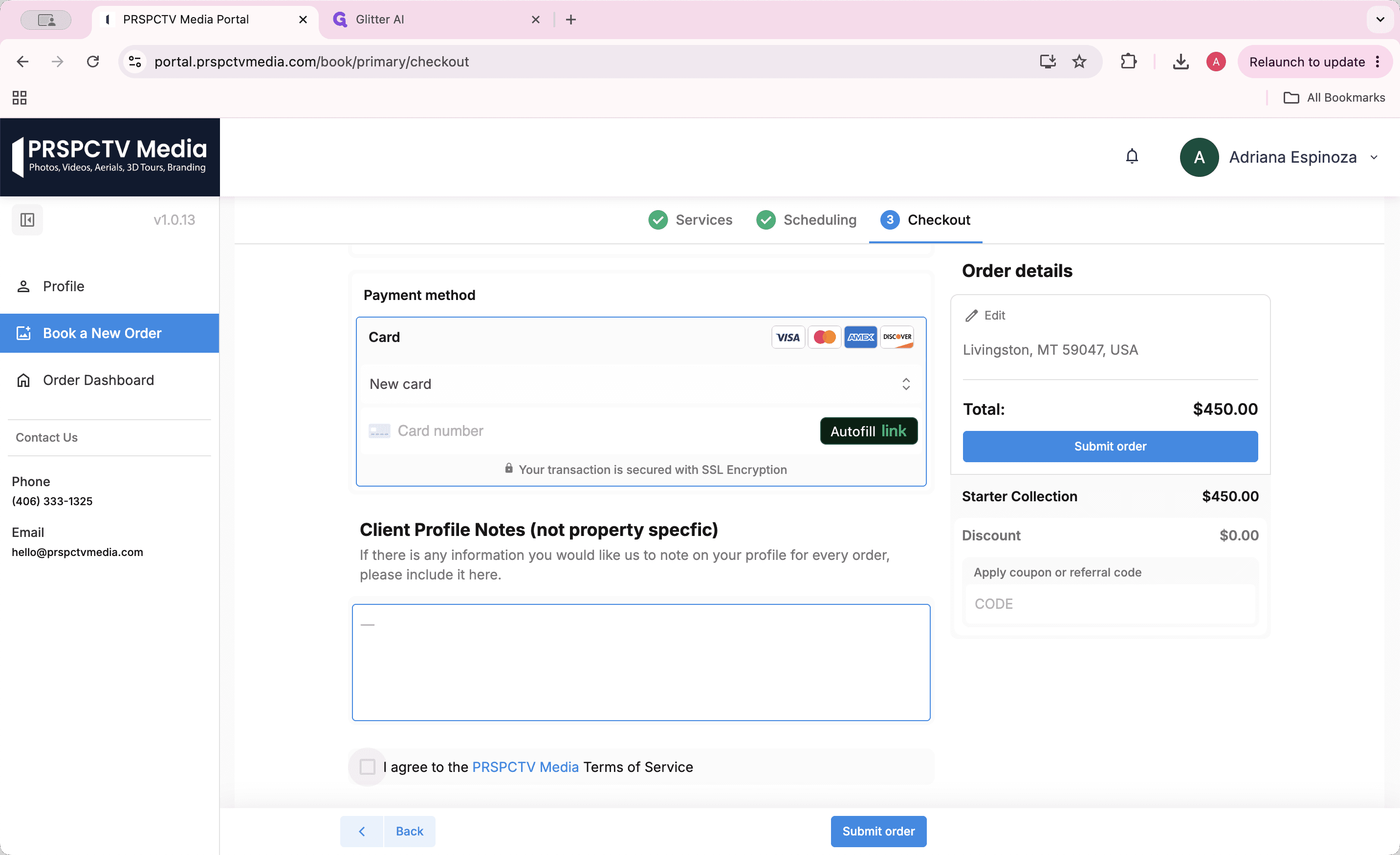Open browser downloads
Viewport: 1400px width, 855px height.
pyautogui.click(x=1181, y=61)
